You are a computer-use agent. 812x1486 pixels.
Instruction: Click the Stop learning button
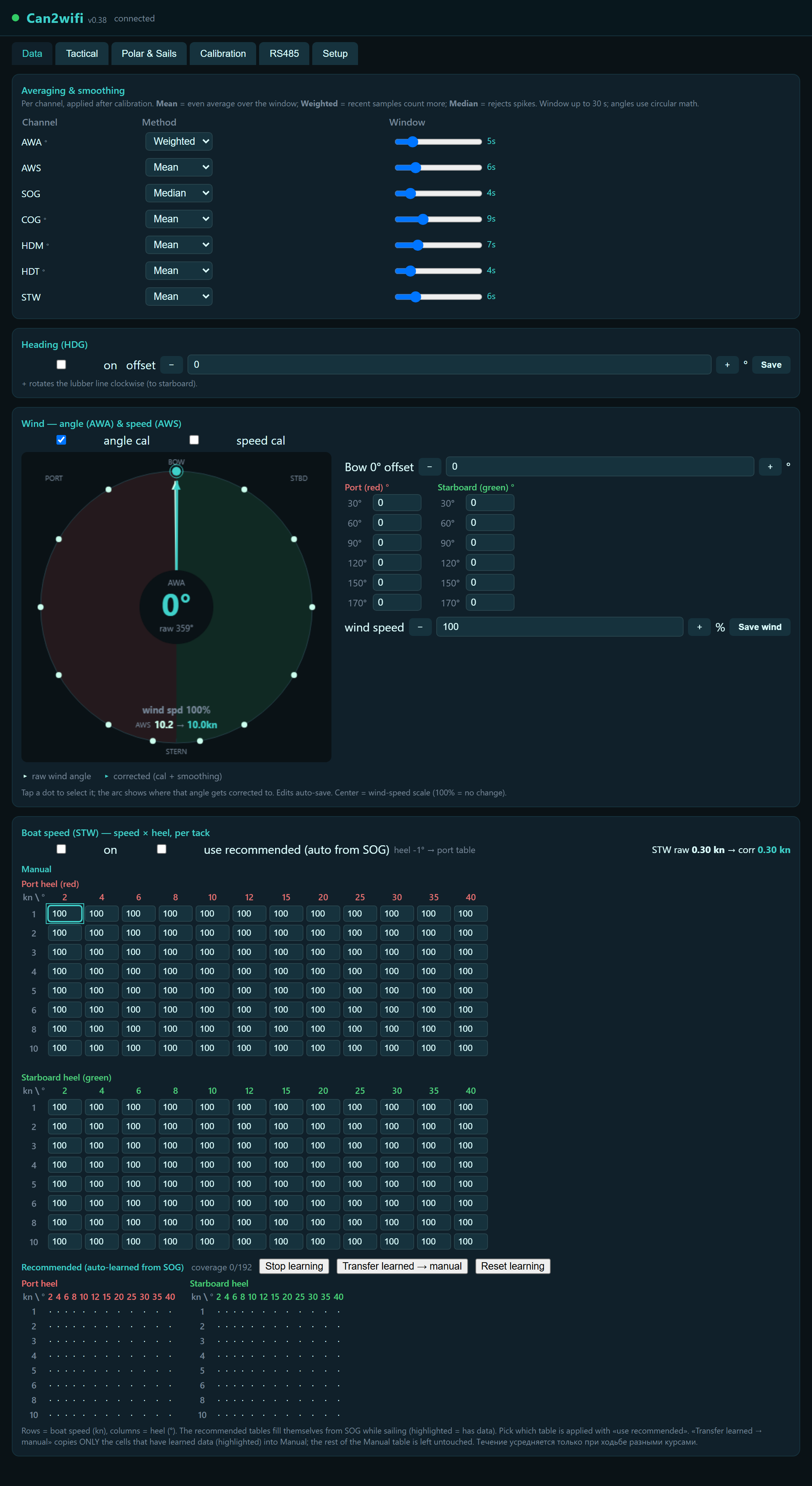[x=294, y=1266]
